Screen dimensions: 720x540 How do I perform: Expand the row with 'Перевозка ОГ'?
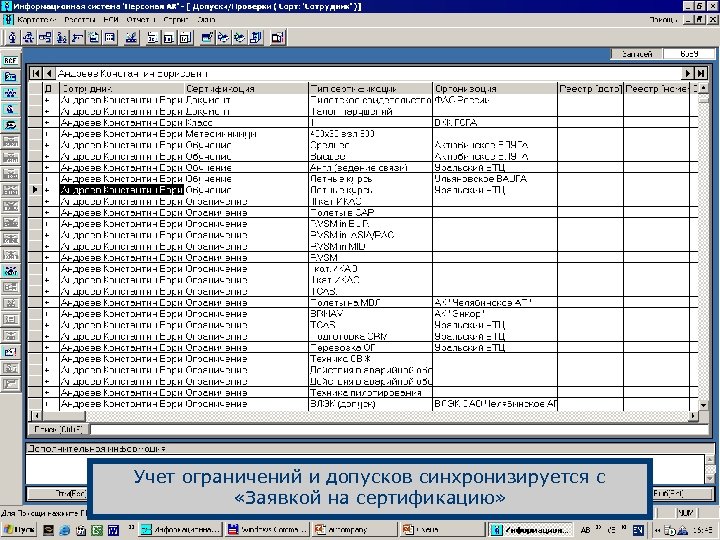47,348
